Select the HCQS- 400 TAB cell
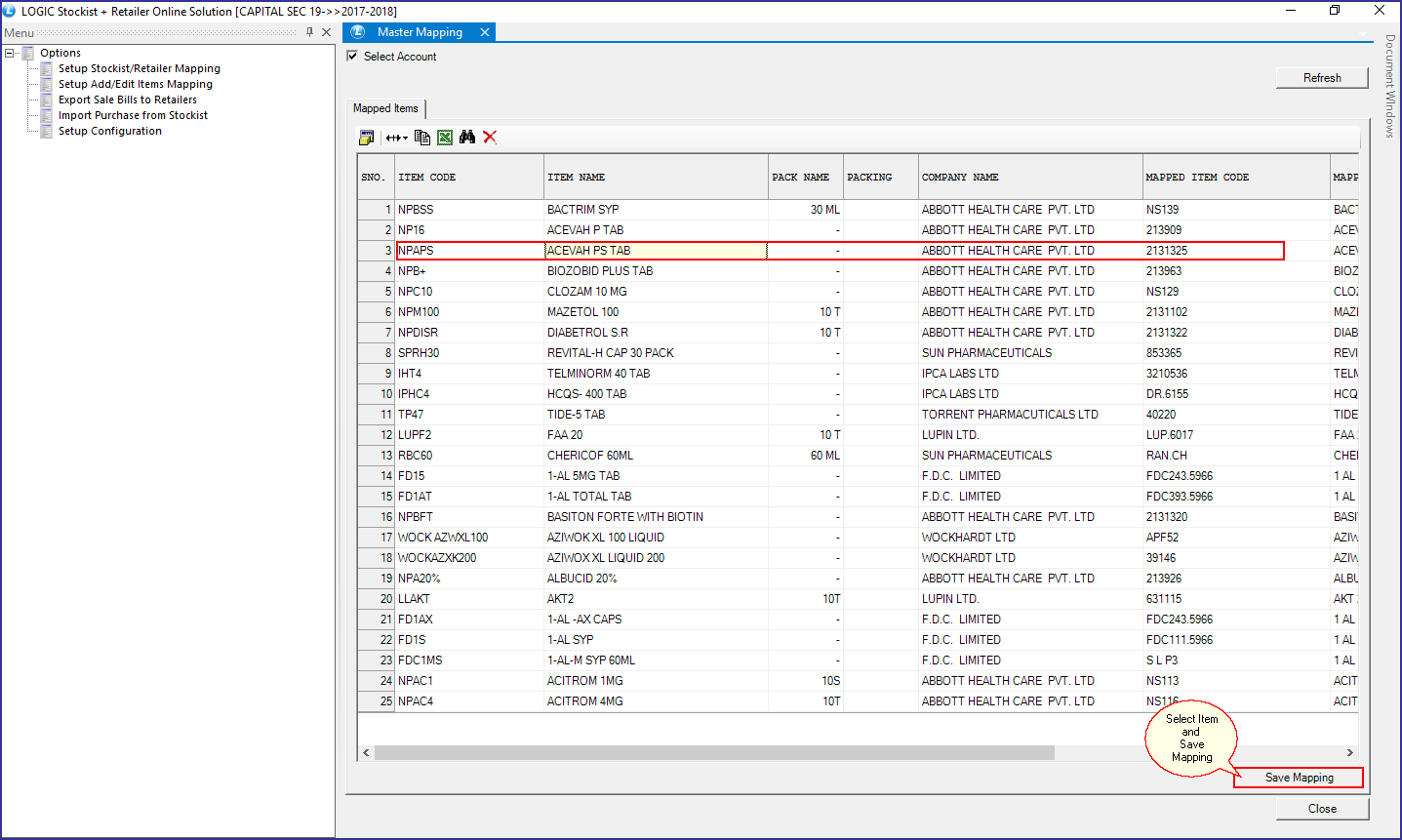The height and width of the screenshot is (840, 1402). tap(656, 394)
